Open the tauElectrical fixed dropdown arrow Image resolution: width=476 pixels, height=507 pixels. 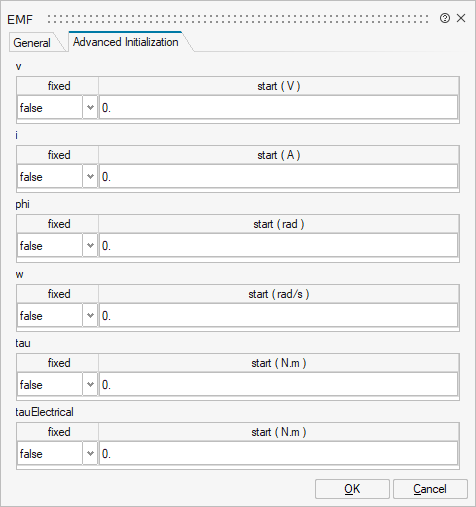[x=90, y=454]
